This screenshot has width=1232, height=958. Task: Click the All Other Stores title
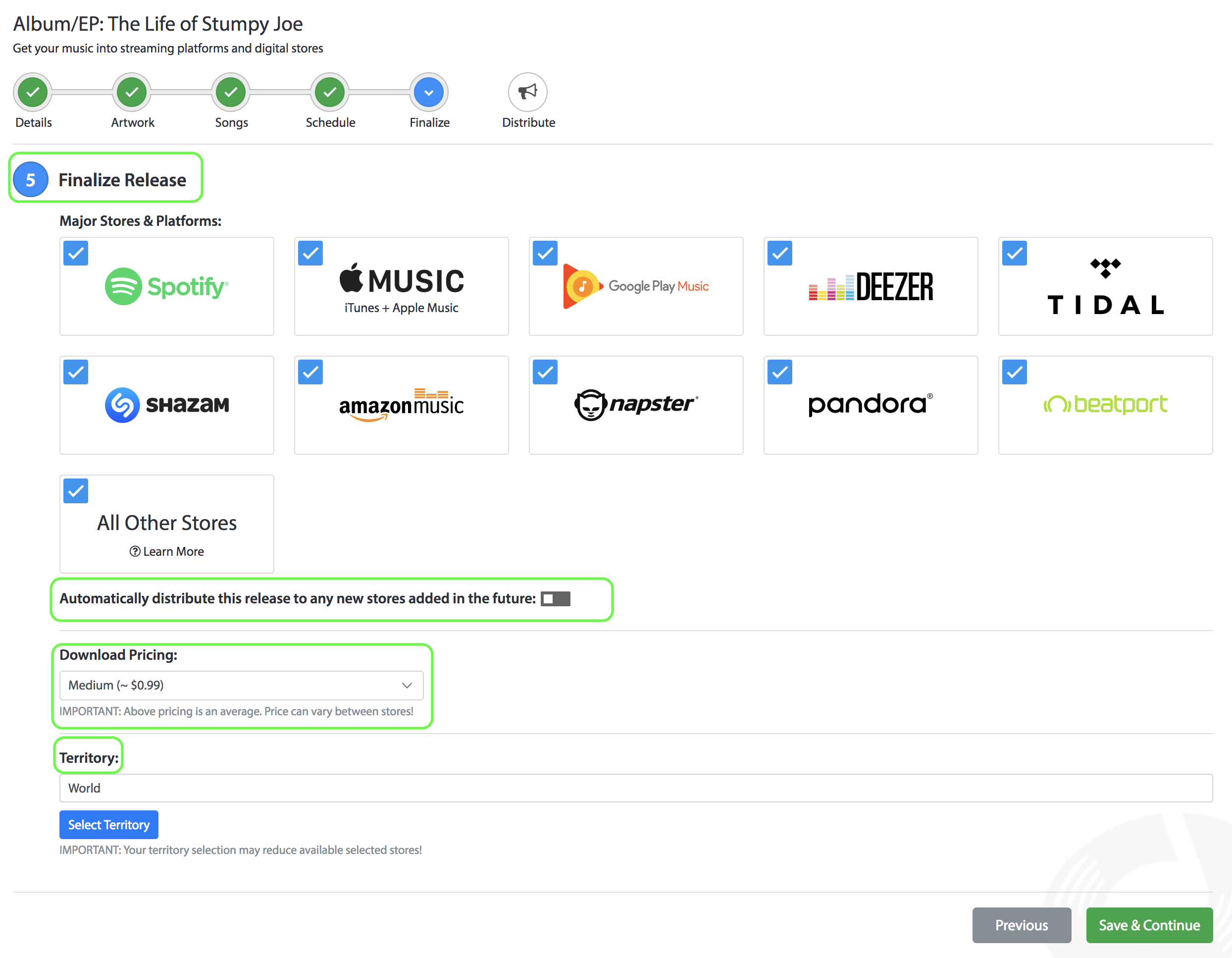[x=167, y=523]
